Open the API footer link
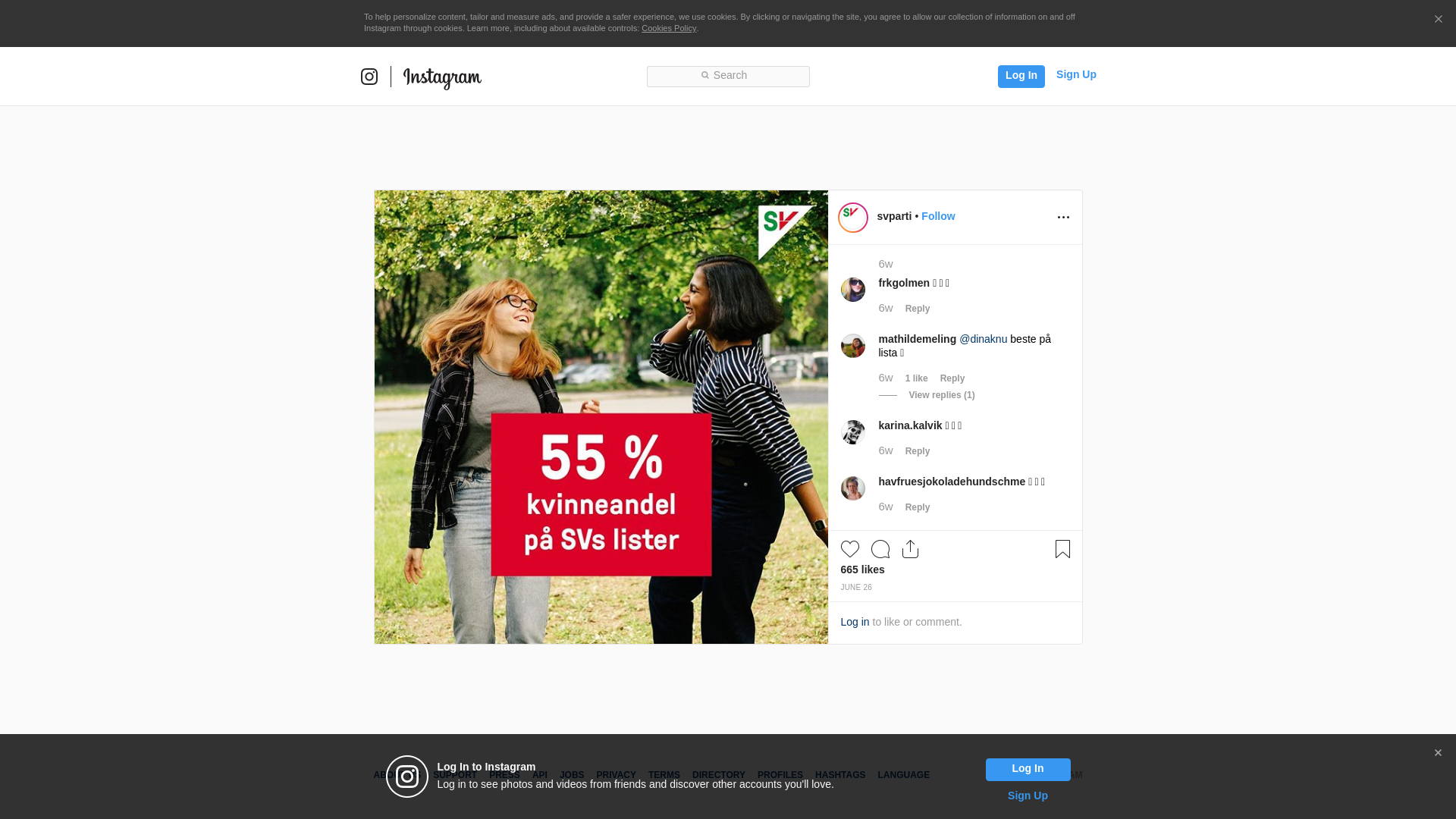Screen dimensions: 1456x819 click(540, 775)
